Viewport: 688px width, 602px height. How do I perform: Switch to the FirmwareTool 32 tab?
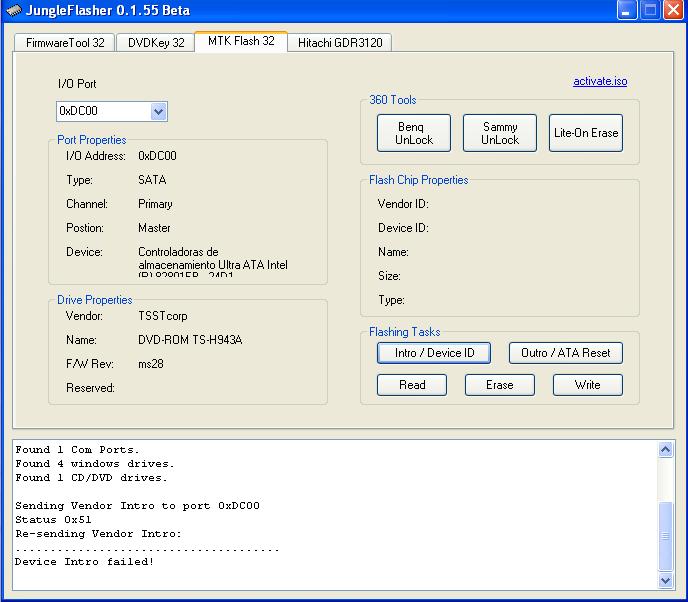pos(63,43)
